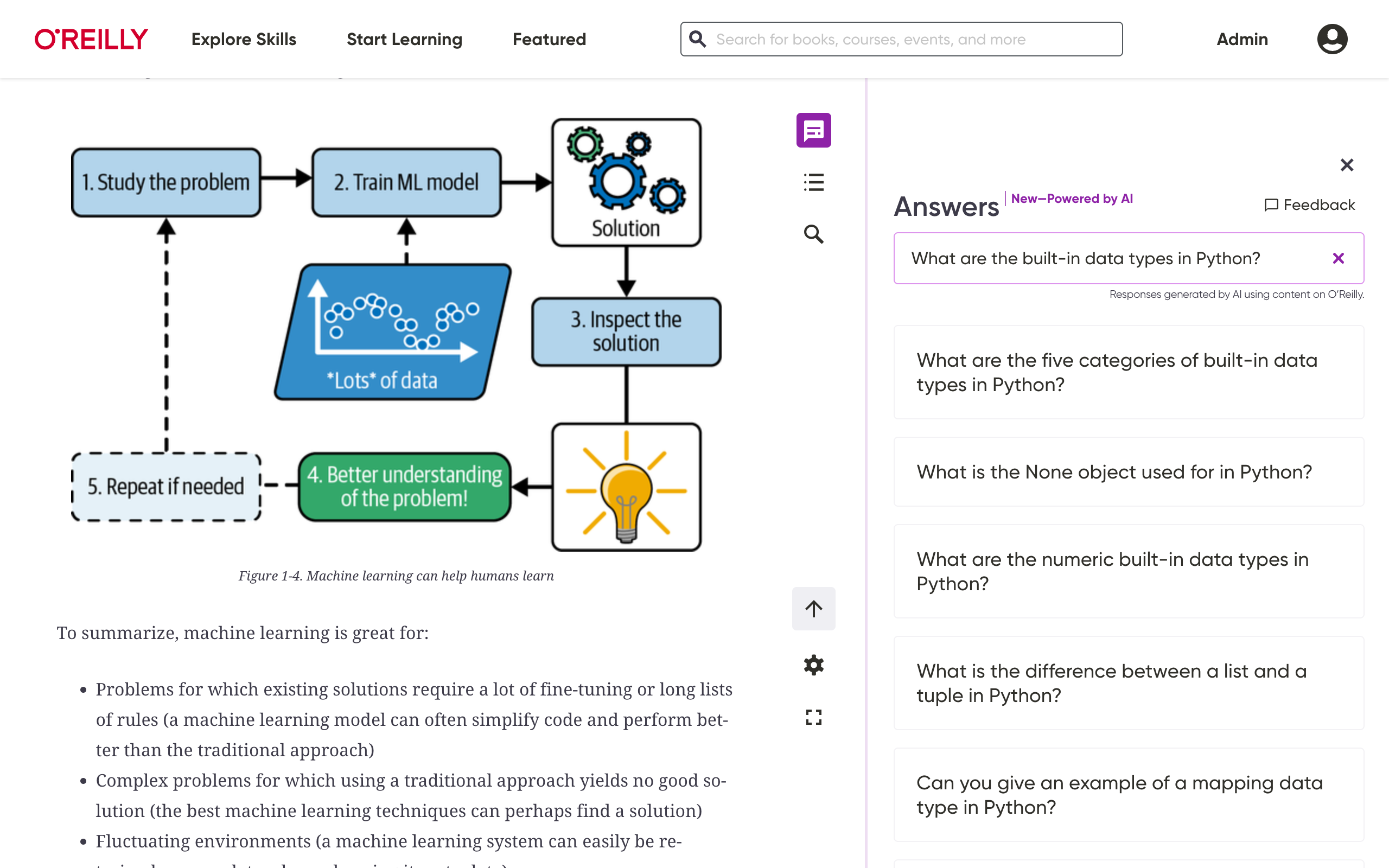Screen dimensions: 1389x868
Task: Clear the Answers question with purple X
Action: point(1338,258)
